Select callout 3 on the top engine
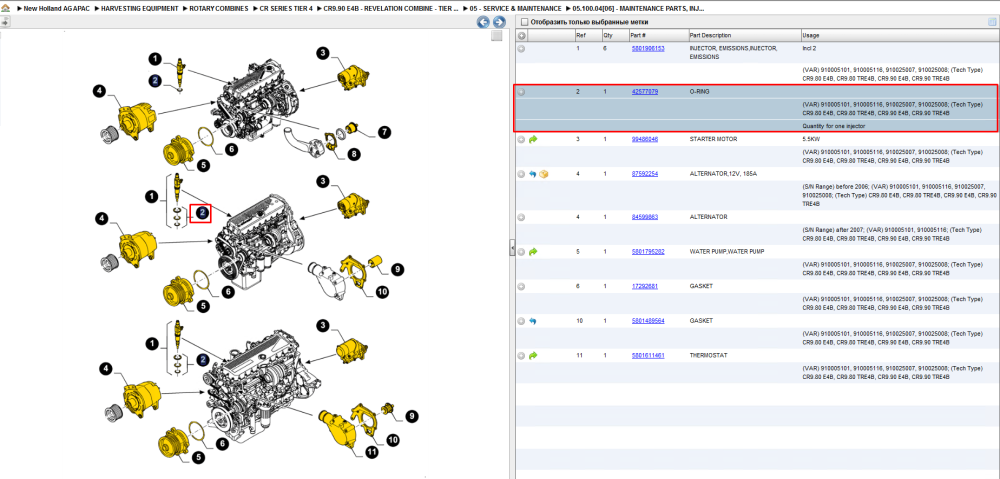Image resolution: width=1000 pixels, height=479 pixels. pos(323,54)
